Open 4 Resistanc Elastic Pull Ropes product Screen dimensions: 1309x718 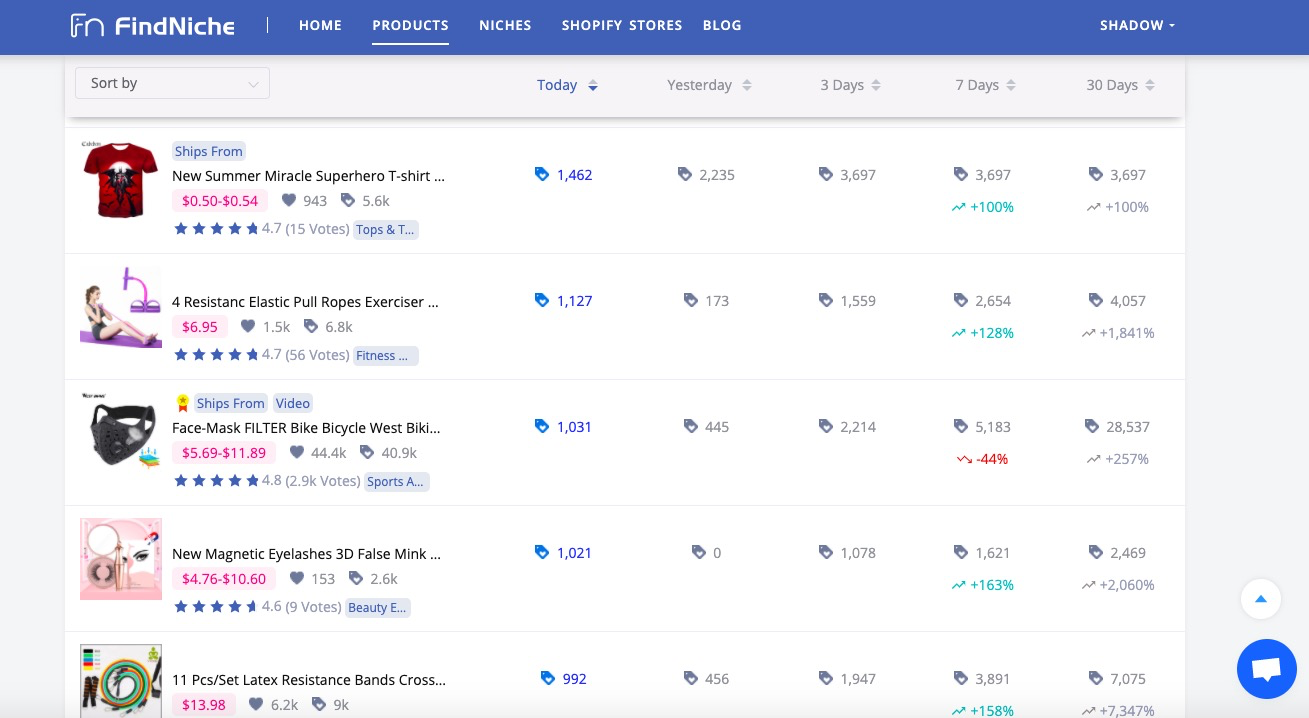point(305,302)
